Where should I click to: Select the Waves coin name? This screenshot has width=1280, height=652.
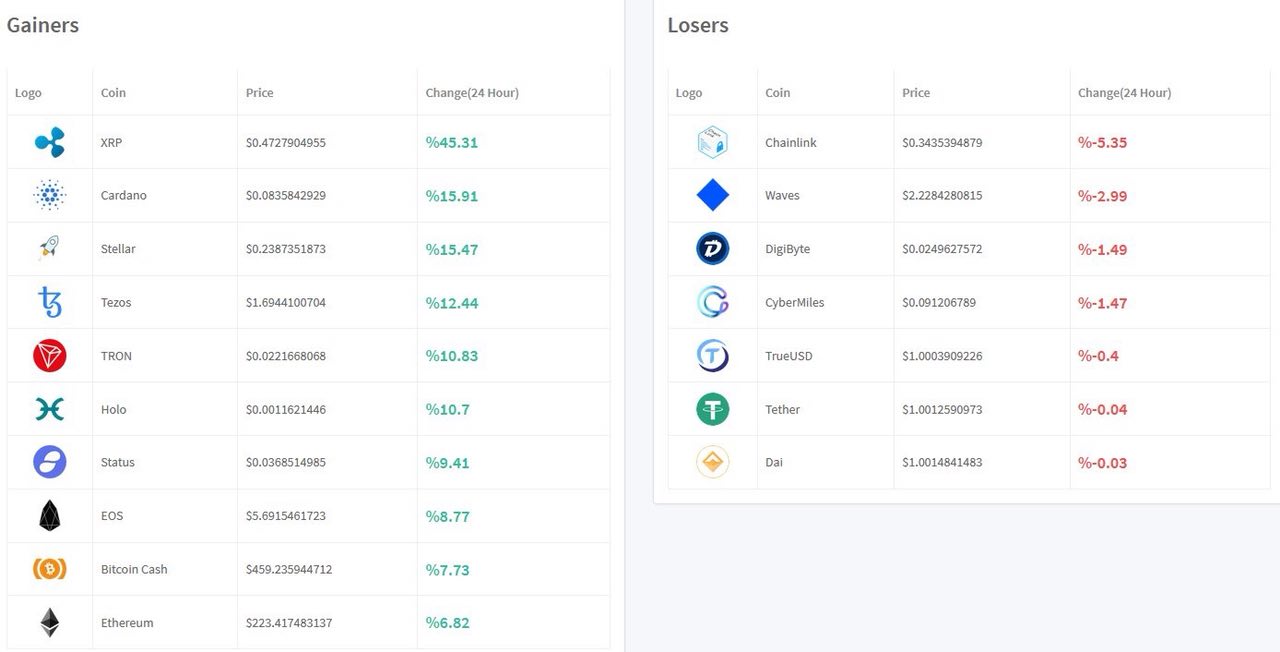pos(782,196)
